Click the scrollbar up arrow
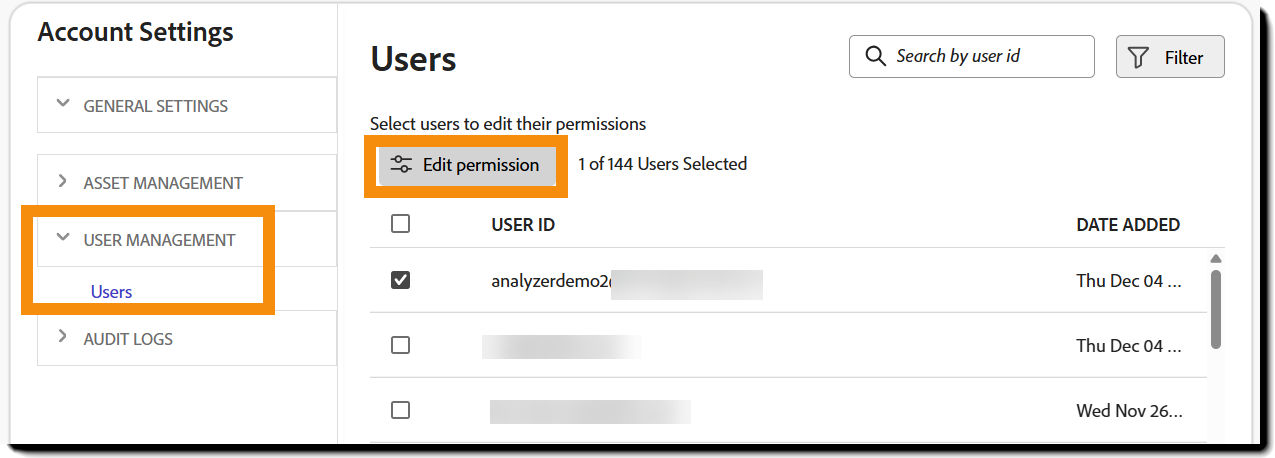The height and width of the screenshot is (458, 1275). [x=1215, y=258]
